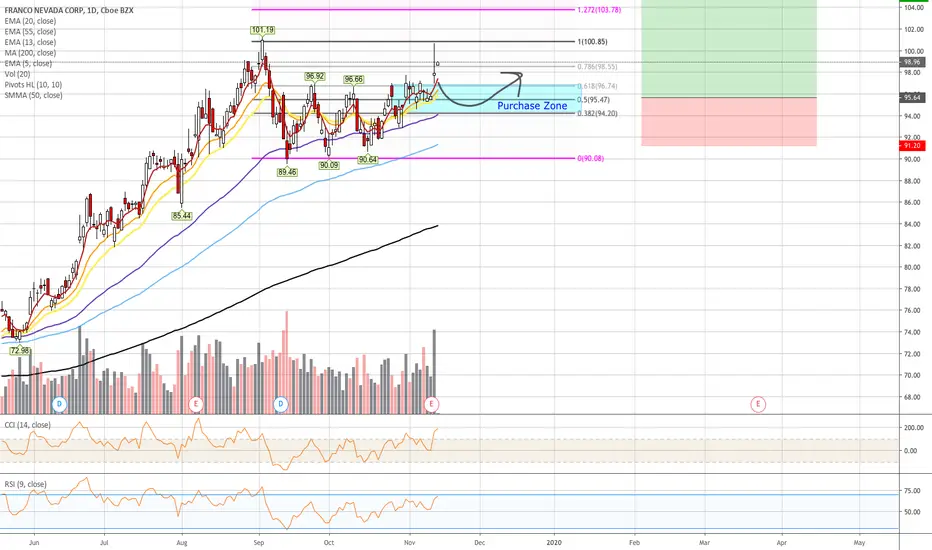Screen dimensions: 932x550
Task: Click the 200.00 value on CCI scale
Action: coord(914,428)
